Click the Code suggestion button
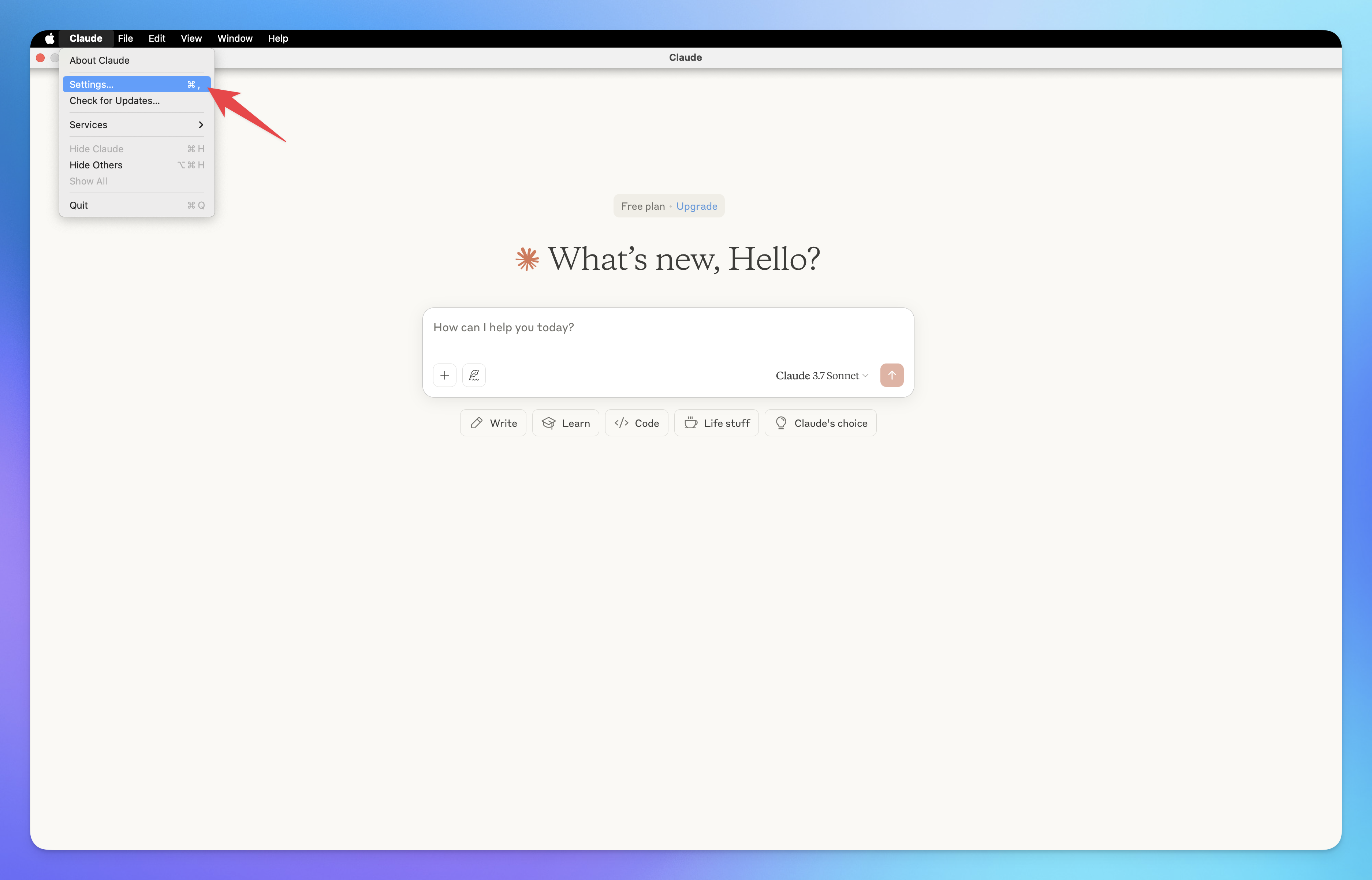Screen dimensions: 1372x880 pos(636,423)
